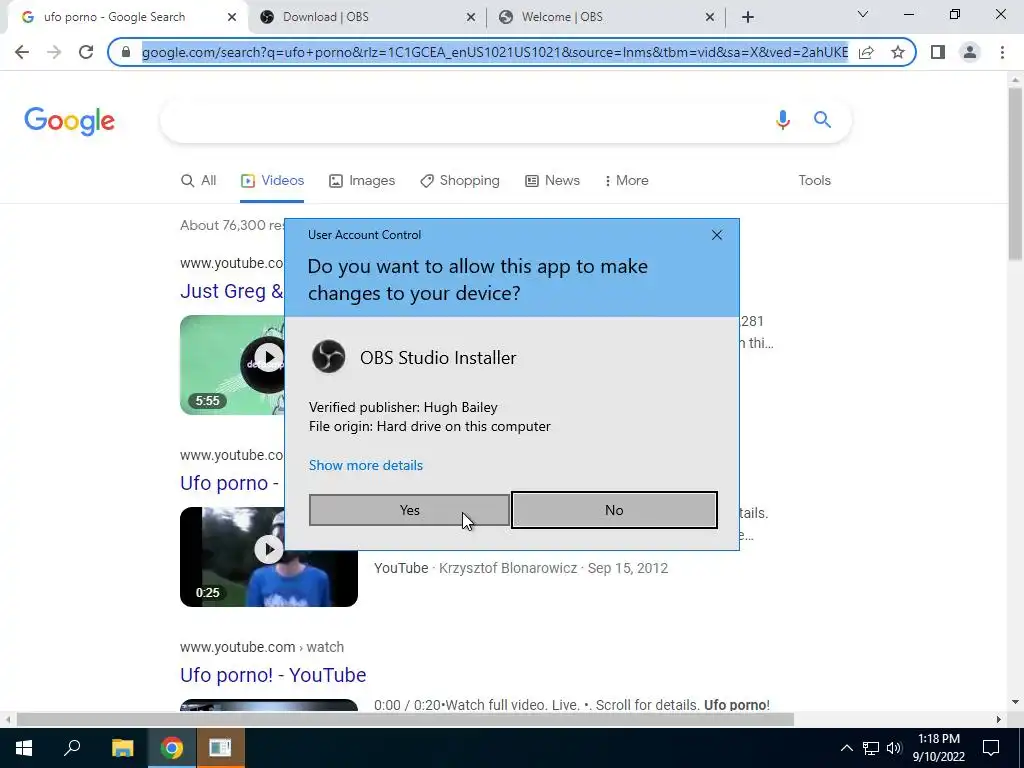Close the Download | OBS tab

click(471, 18)
